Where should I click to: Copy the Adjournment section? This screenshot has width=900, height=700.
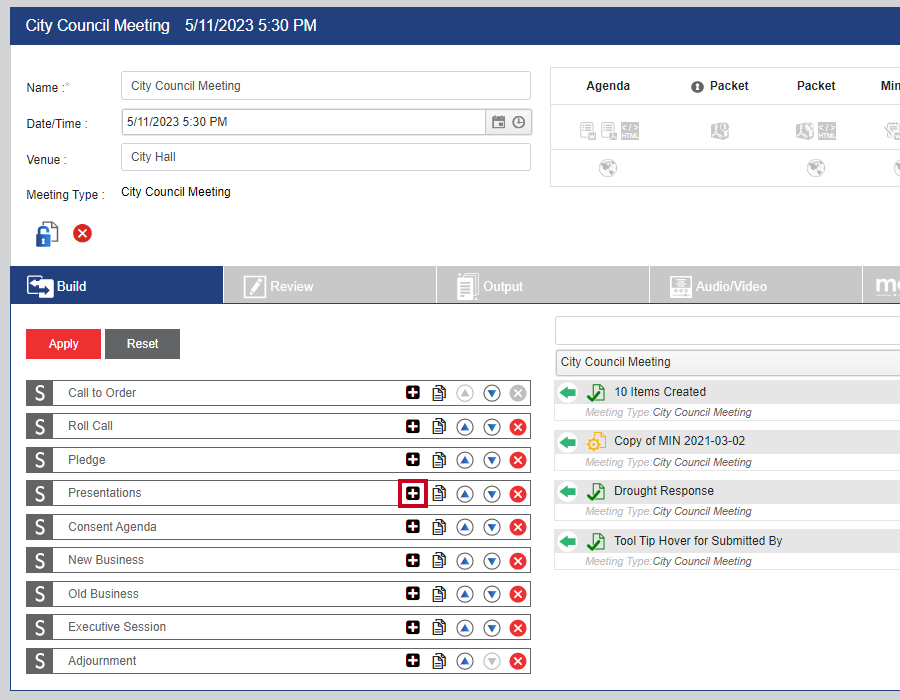(439, 661)
